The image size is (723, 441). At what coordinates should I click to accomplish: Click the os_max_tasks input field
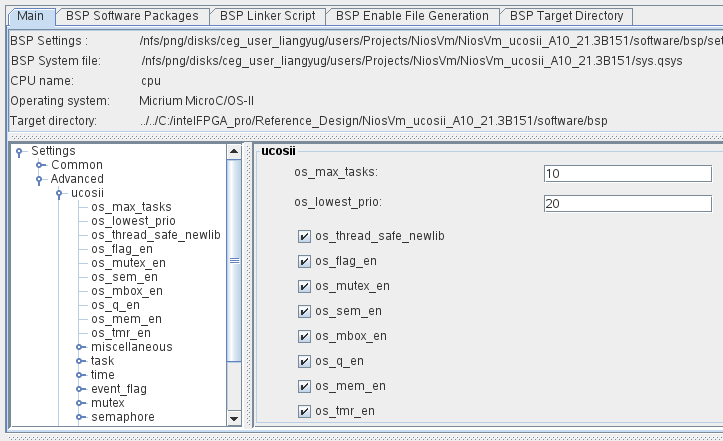[x=627, y=173]
